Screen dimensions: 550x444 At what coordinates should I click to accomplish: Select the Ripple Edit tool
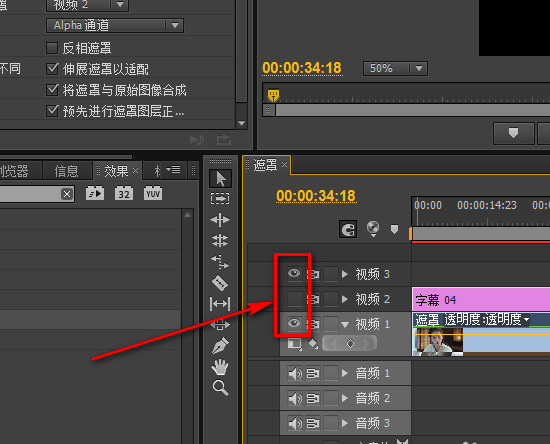coord(220,220)
